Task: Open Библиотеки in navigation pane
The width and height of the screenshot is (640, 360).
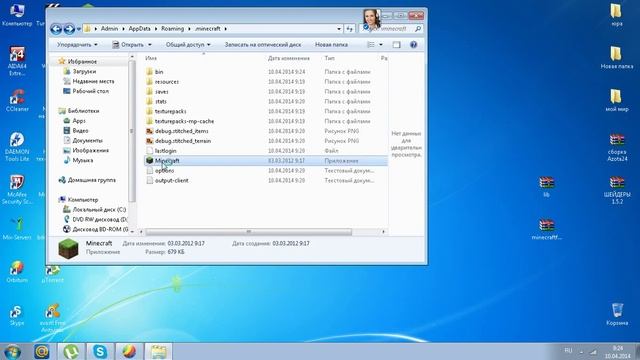Action: [83, 111]
